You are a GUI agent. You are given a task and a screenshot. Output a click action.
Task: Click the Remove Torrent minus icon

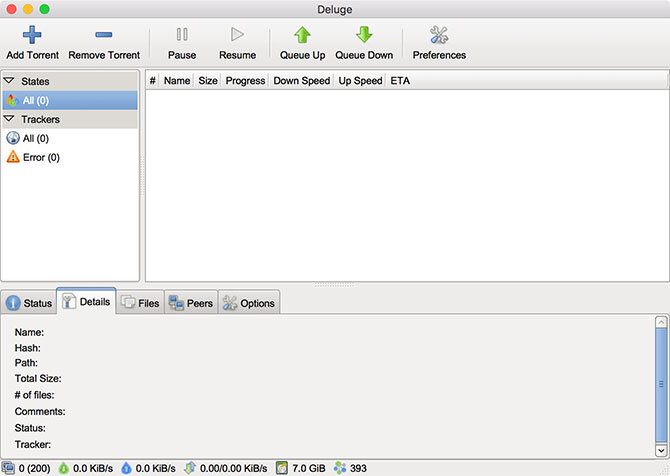tap(104, 35)
